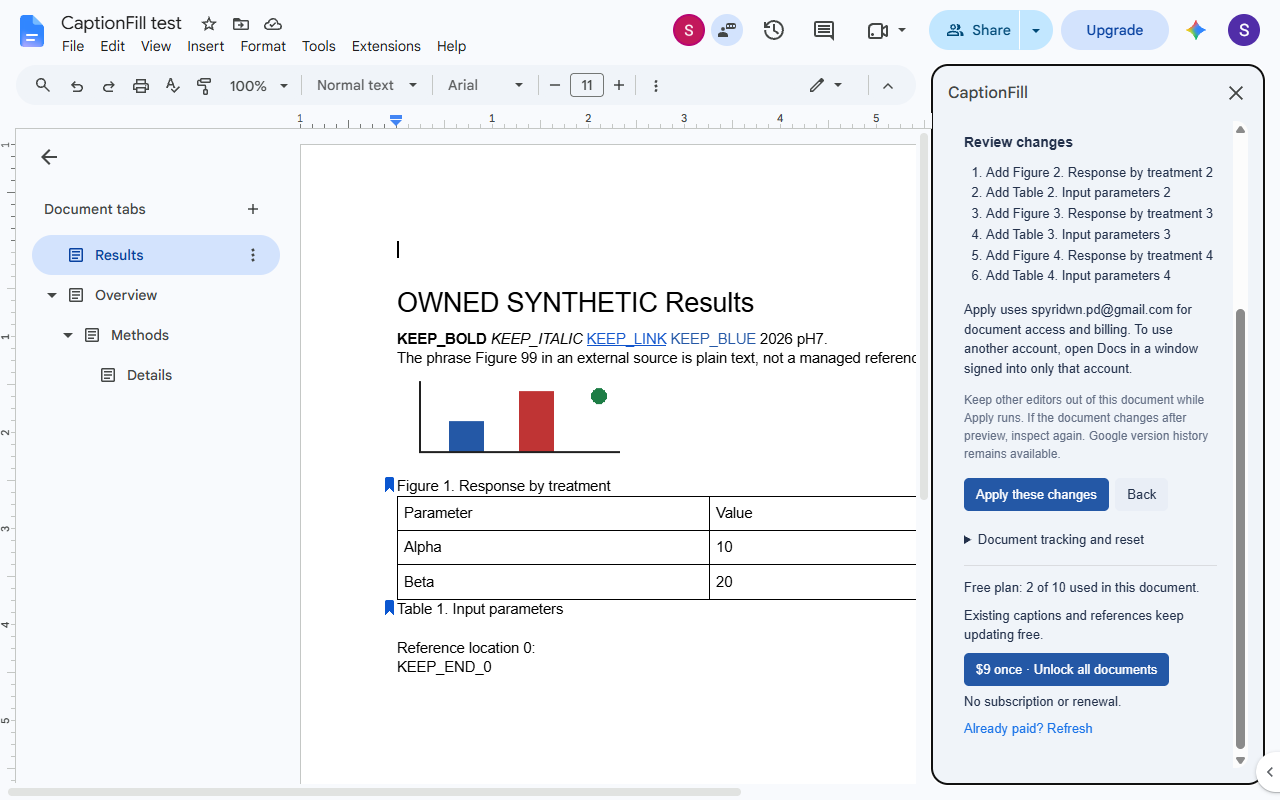Open the Normal text style dropdown
The width and height of the screenshot is (1280, 800).
367,86
